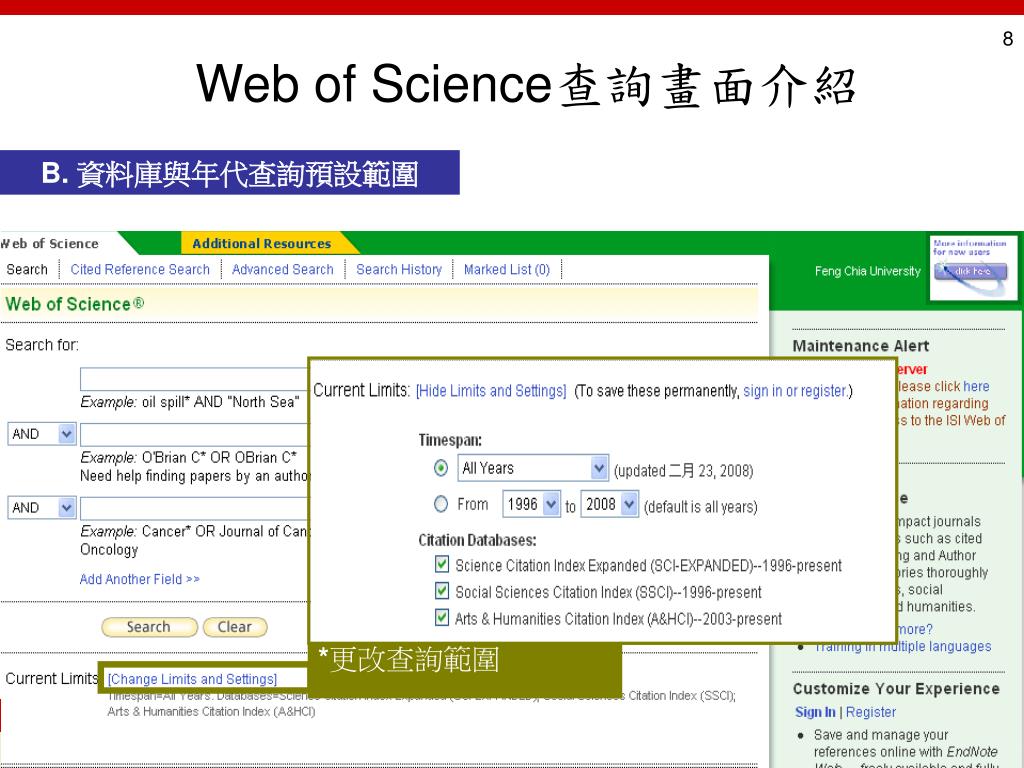
Task: Click the 'Customize Your Experience' heading
Action: click(896, 689)
